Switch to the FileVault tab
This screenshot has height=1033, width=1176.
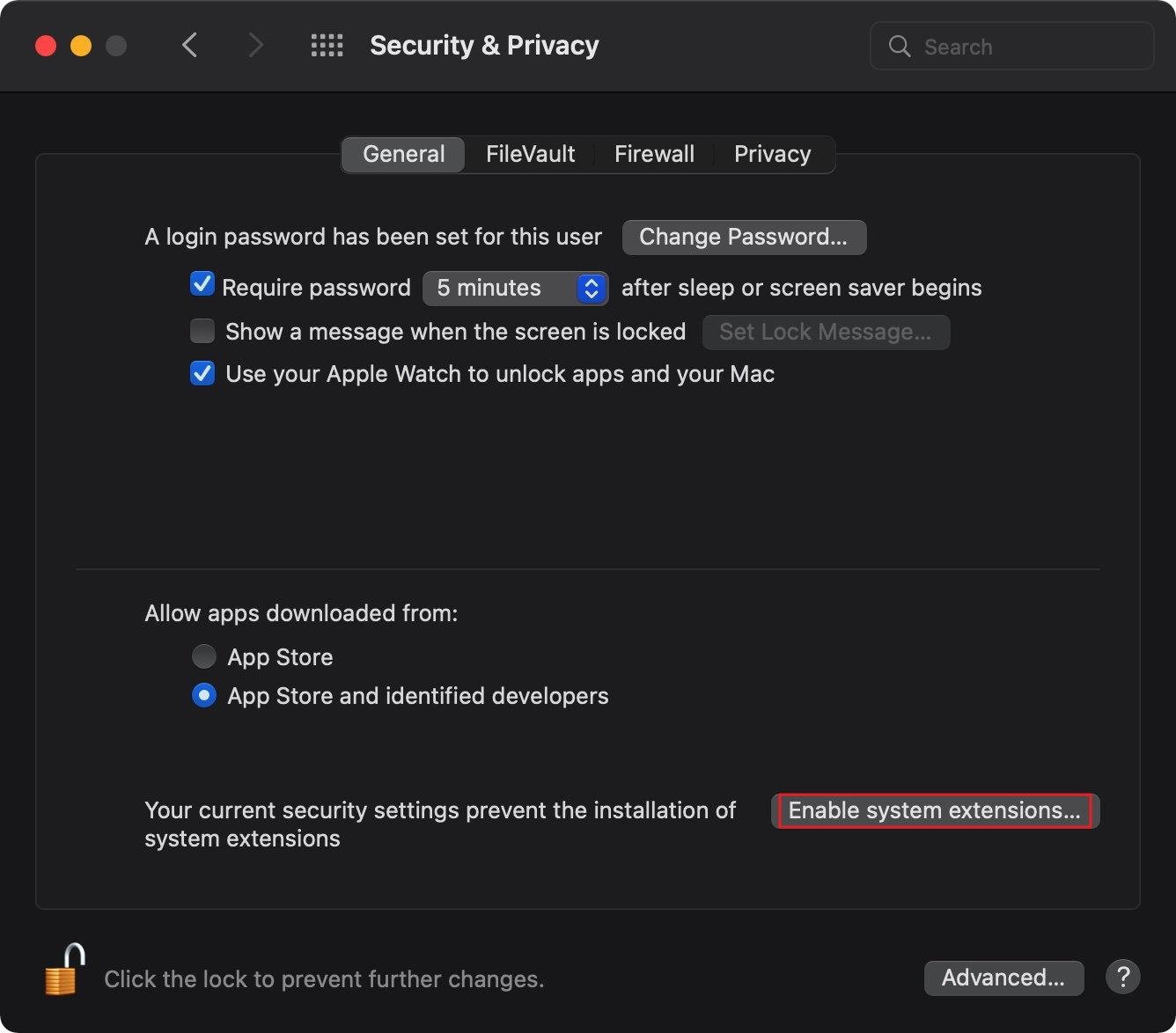click(530, 154)
